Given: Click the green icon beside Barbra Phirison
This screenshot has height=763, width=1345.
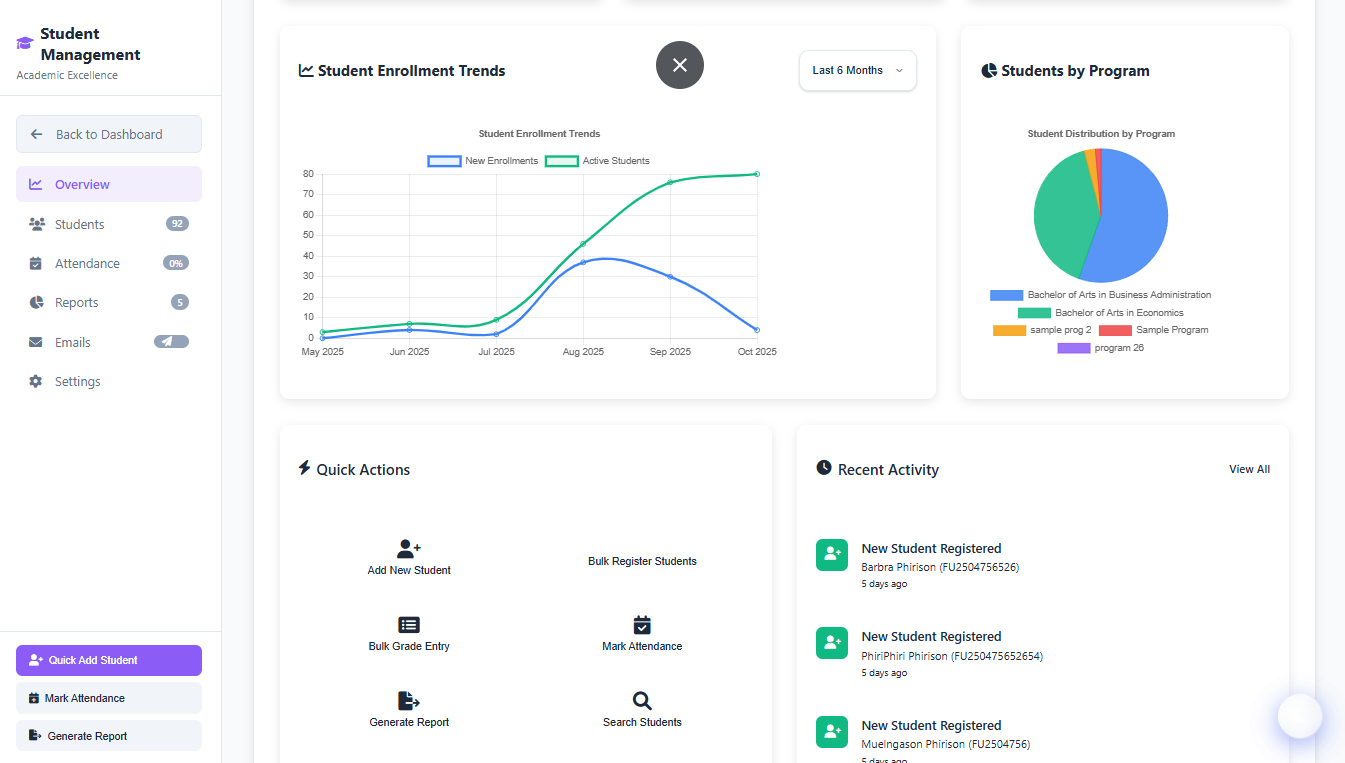Looking at the screenshot, I should pos(832,555).
